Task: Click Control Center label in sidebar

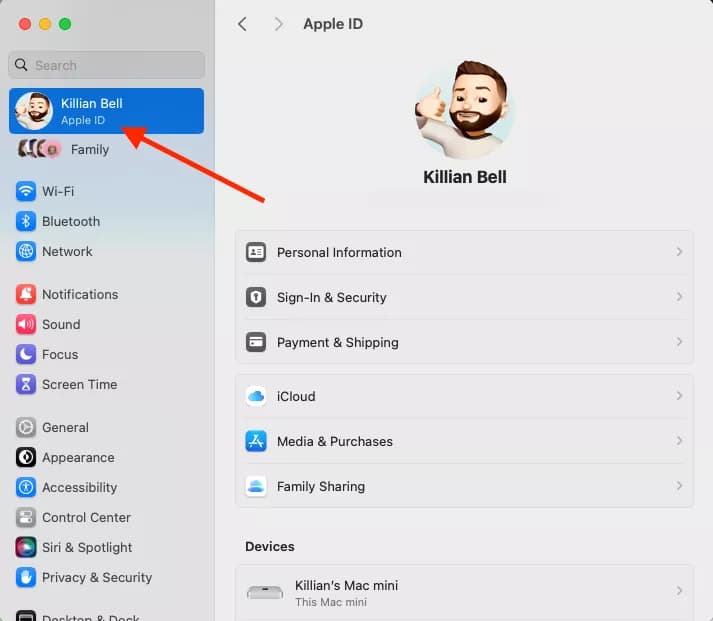Action: coord(86,517)
